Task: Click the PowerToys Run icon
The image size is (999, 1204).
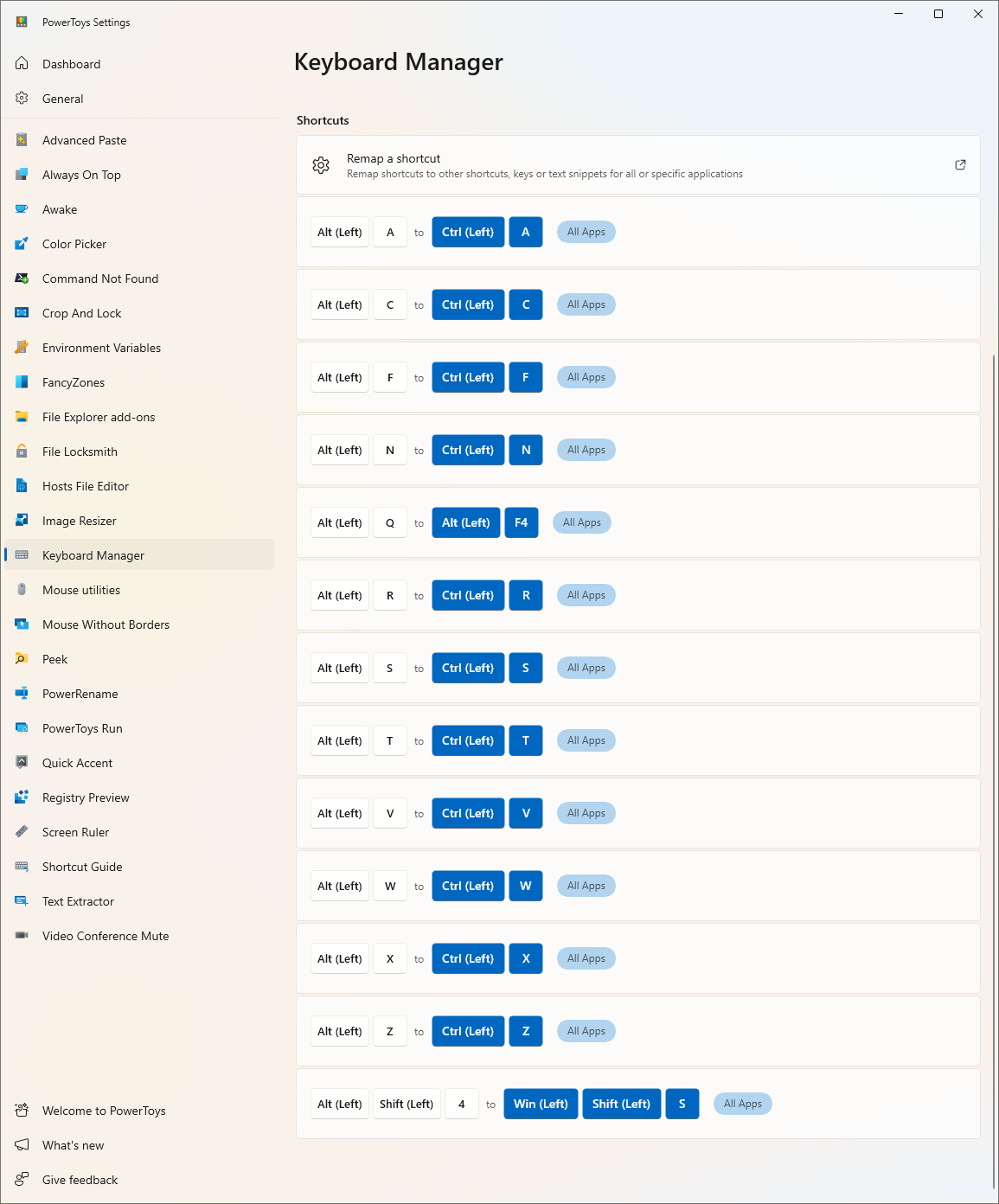Action: click(x=22, y=728)
